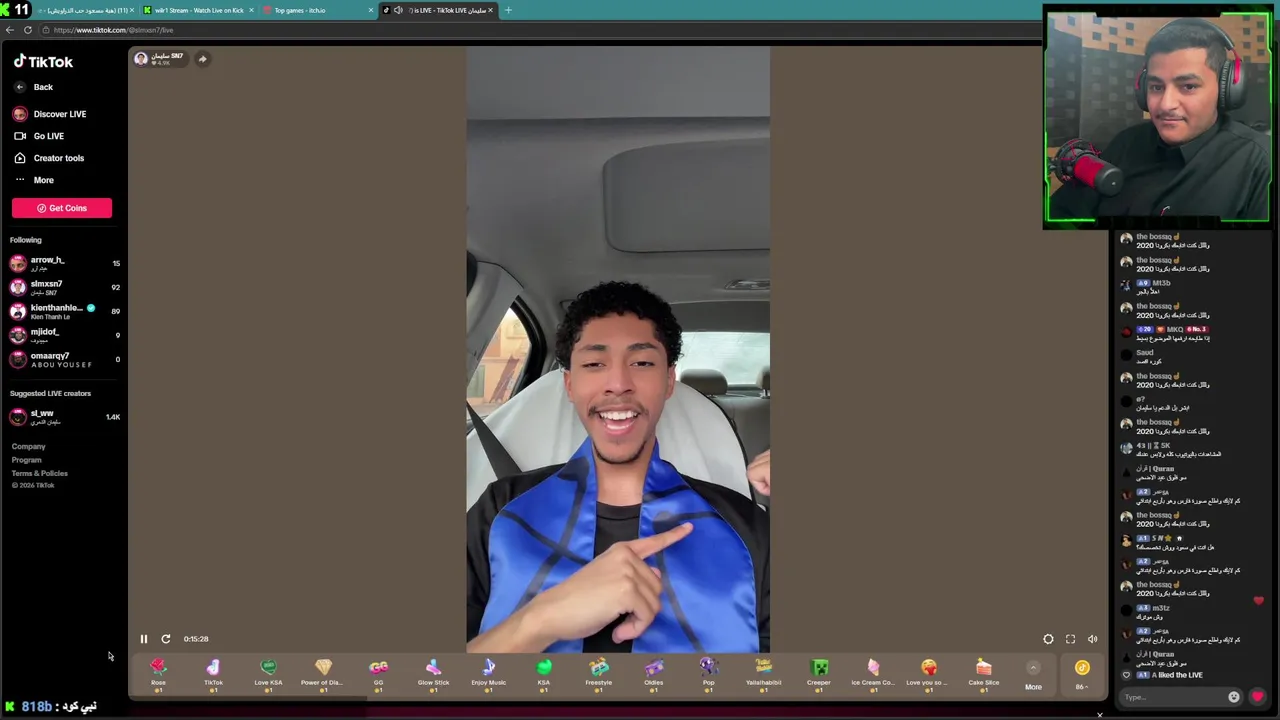
Task: Open the Company footer link
Action: tap(28, 446)
